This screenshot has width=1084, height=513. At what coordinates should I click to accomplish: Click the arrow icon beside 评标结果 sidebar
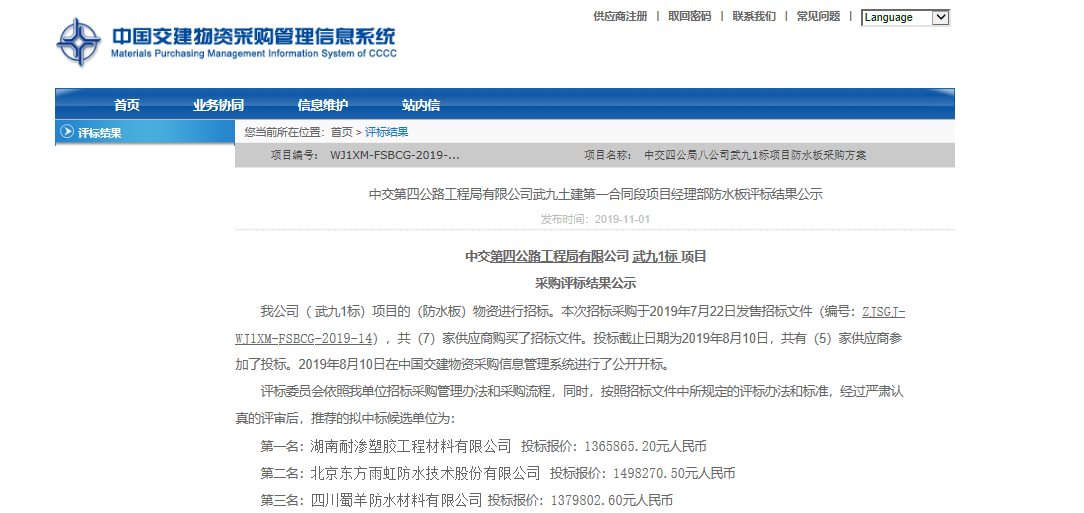click(x=67, y=131)
